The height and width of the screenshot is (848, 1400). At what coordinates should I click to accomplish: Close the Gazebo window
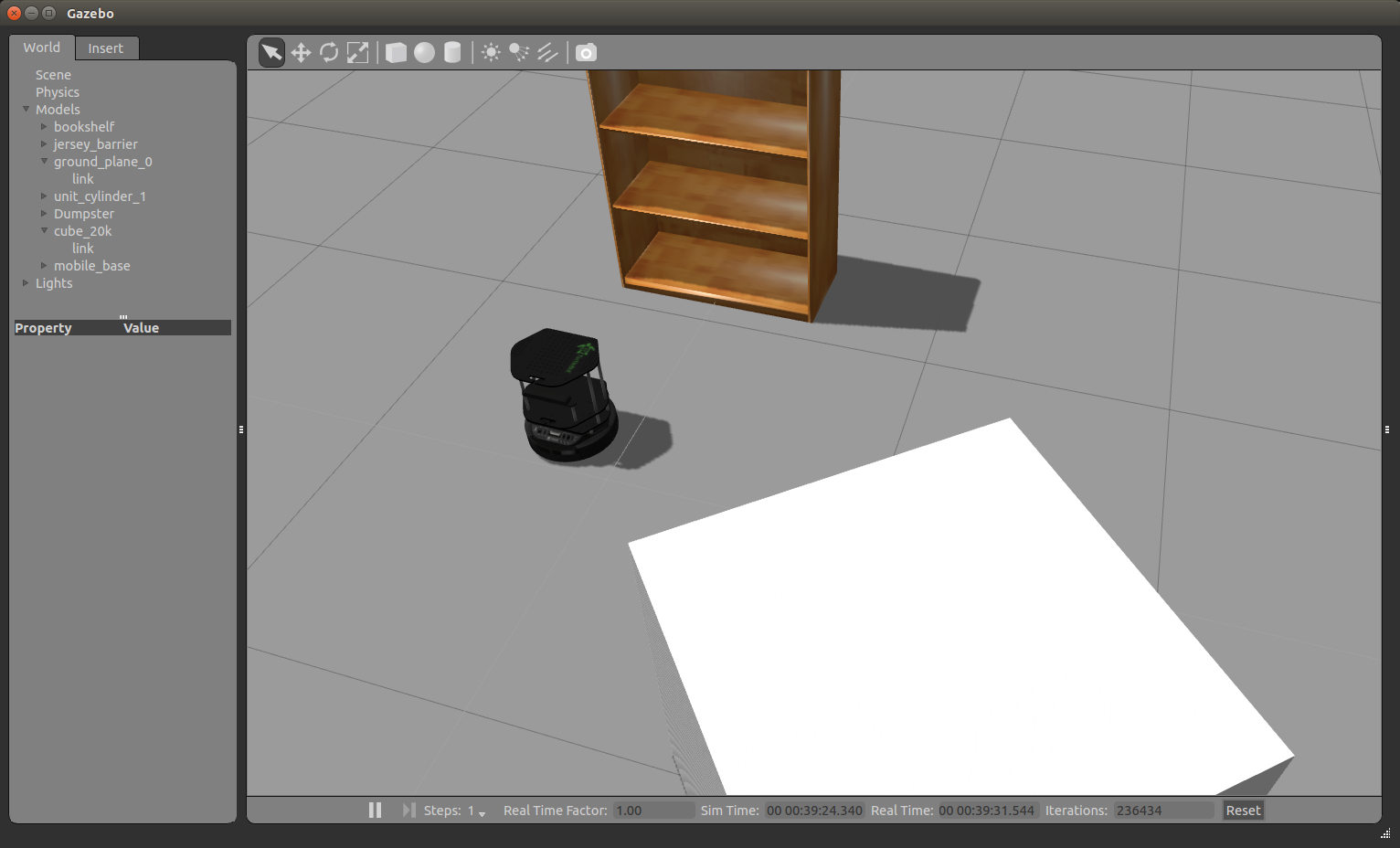[15, 13]
